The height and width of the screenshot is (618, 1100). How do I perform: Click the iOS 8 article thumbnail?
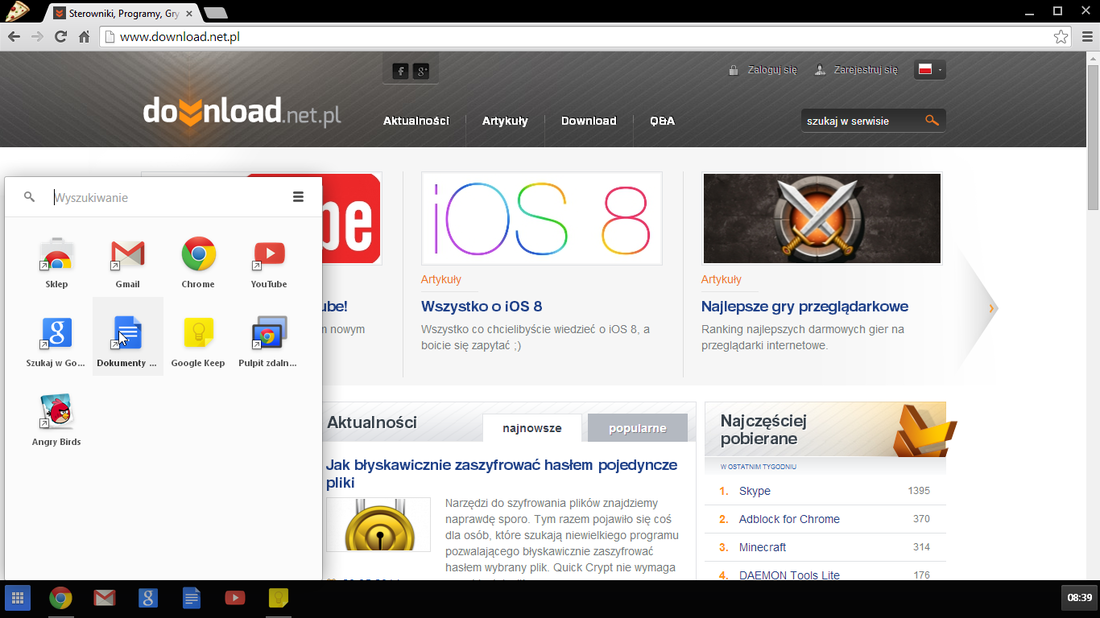(x=542, y=219)
